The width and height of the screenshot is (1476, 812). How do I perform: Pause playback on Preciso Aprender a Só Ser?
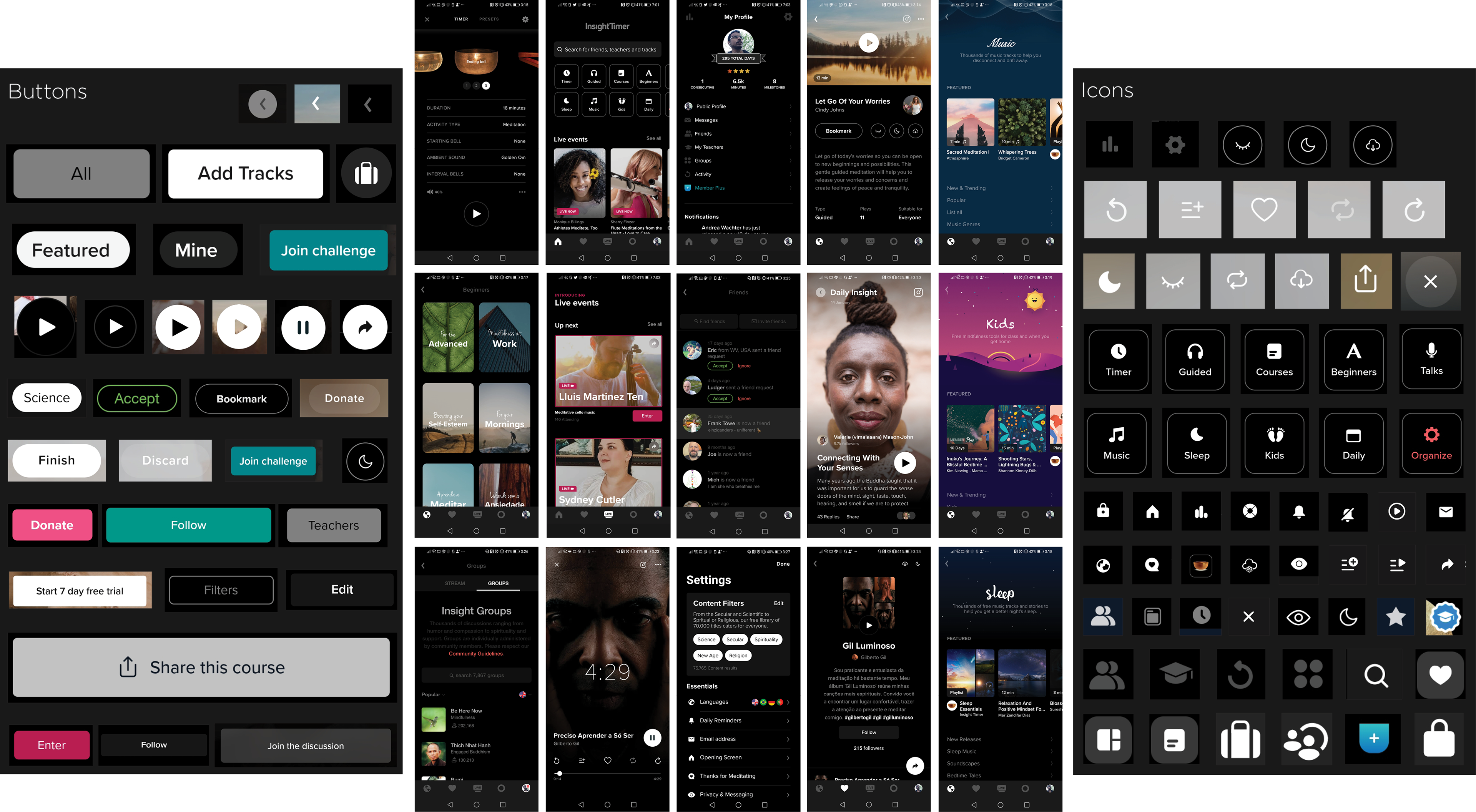tap(652, 737)
